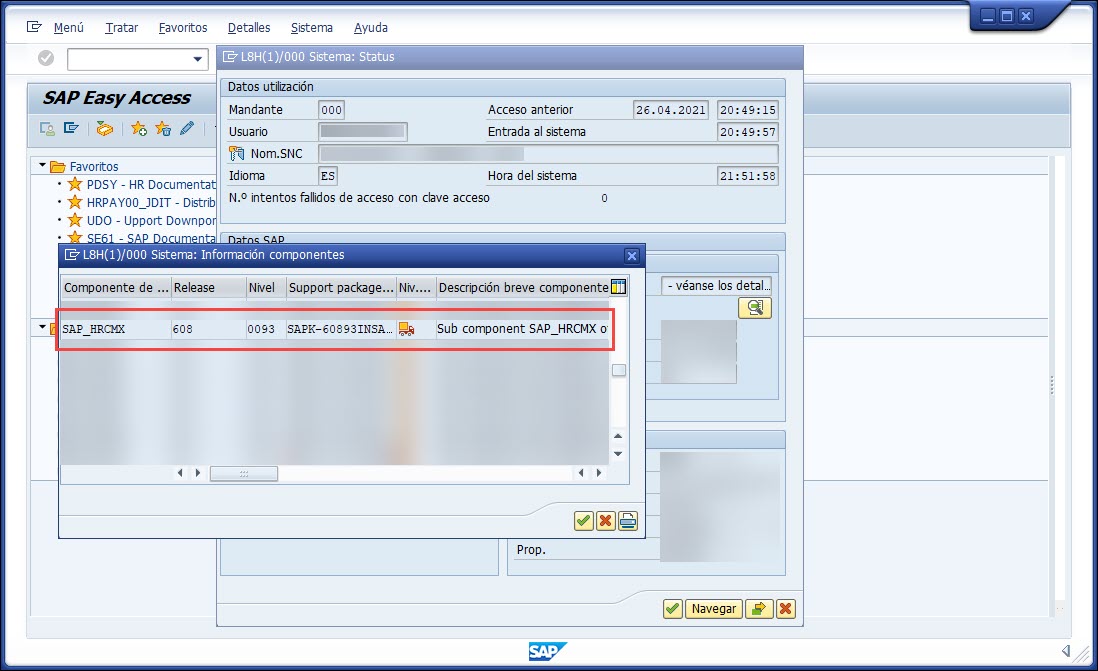Click the print icon in component dialog
Screen dimensions: 1098x671
[627, 520]
